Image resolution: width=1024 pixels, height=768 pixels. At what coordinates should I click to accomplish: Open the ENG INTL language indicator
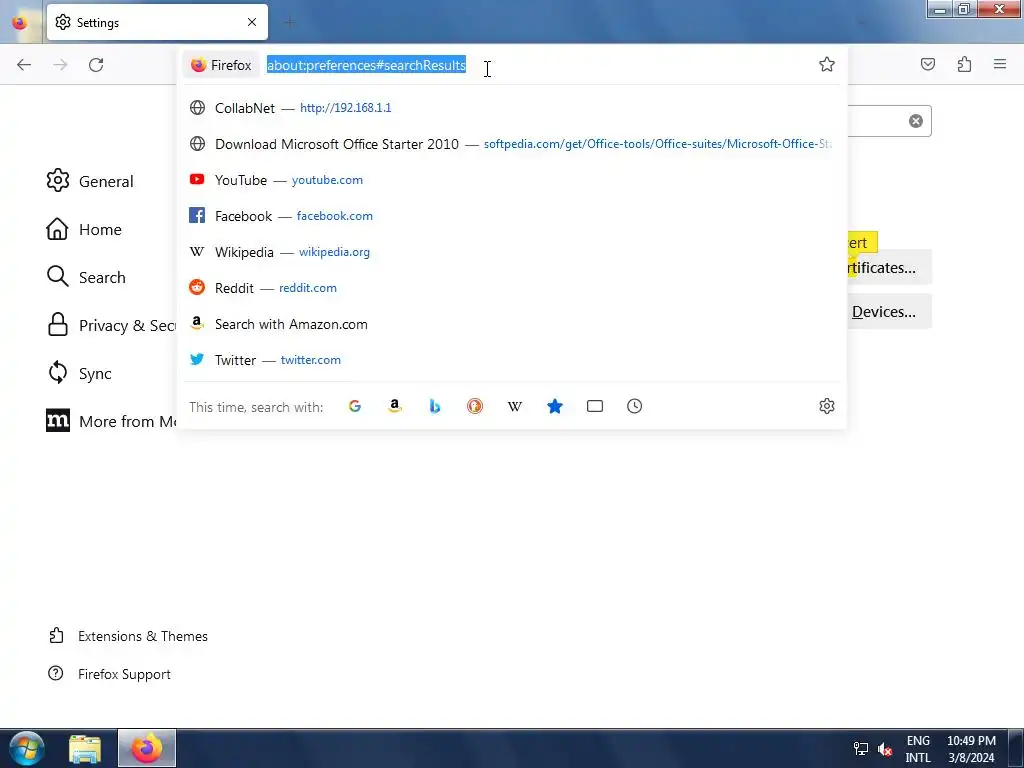918,748
